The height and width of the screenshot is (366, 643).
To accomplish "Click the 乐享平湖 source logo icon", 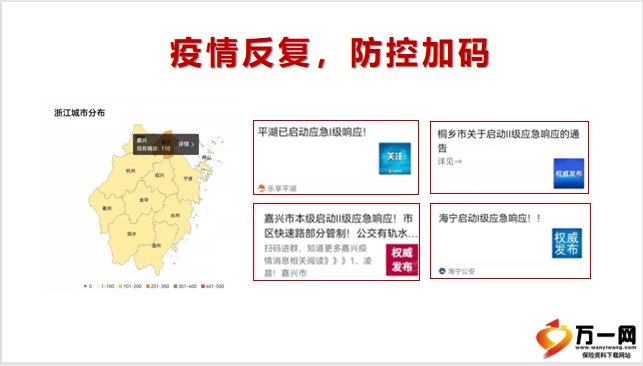I will (261, 188).
